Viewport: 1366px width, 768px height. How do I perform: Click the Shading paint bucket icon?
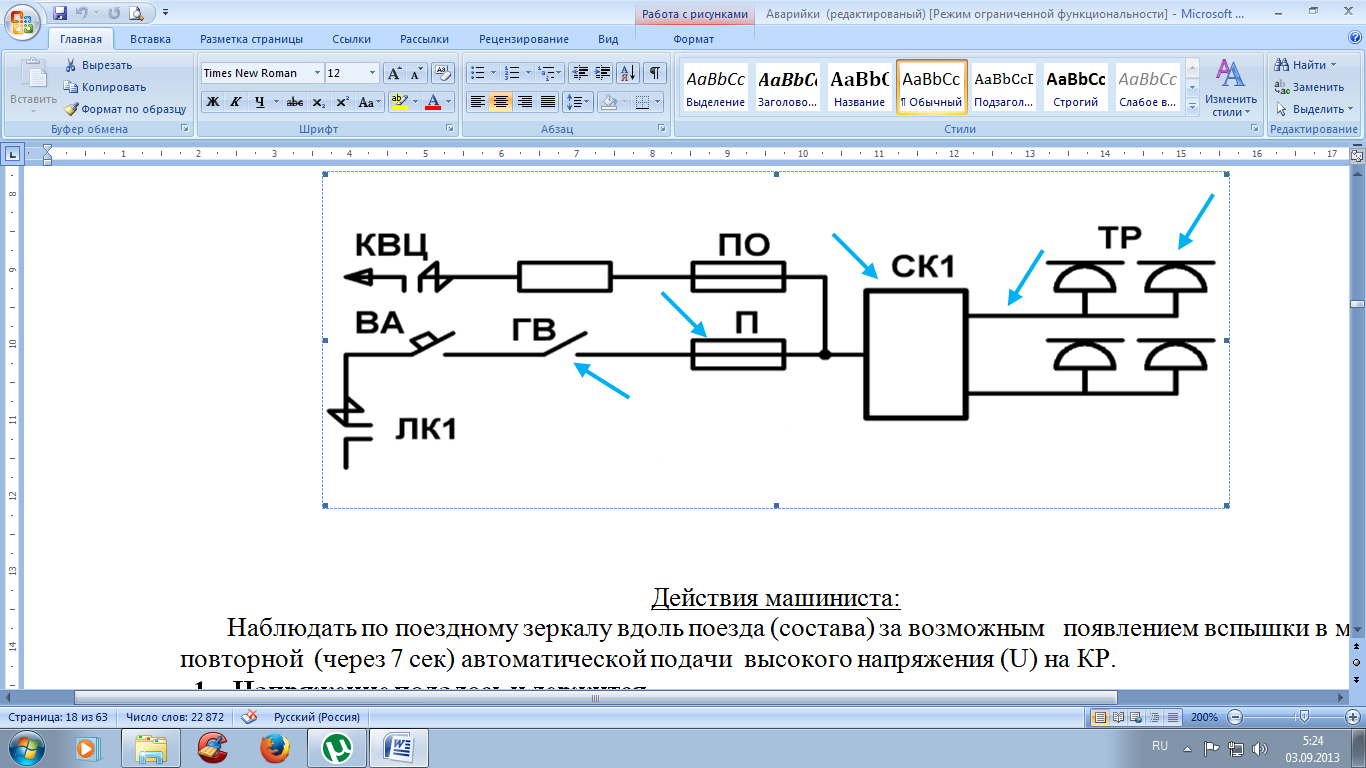(607, 102)
